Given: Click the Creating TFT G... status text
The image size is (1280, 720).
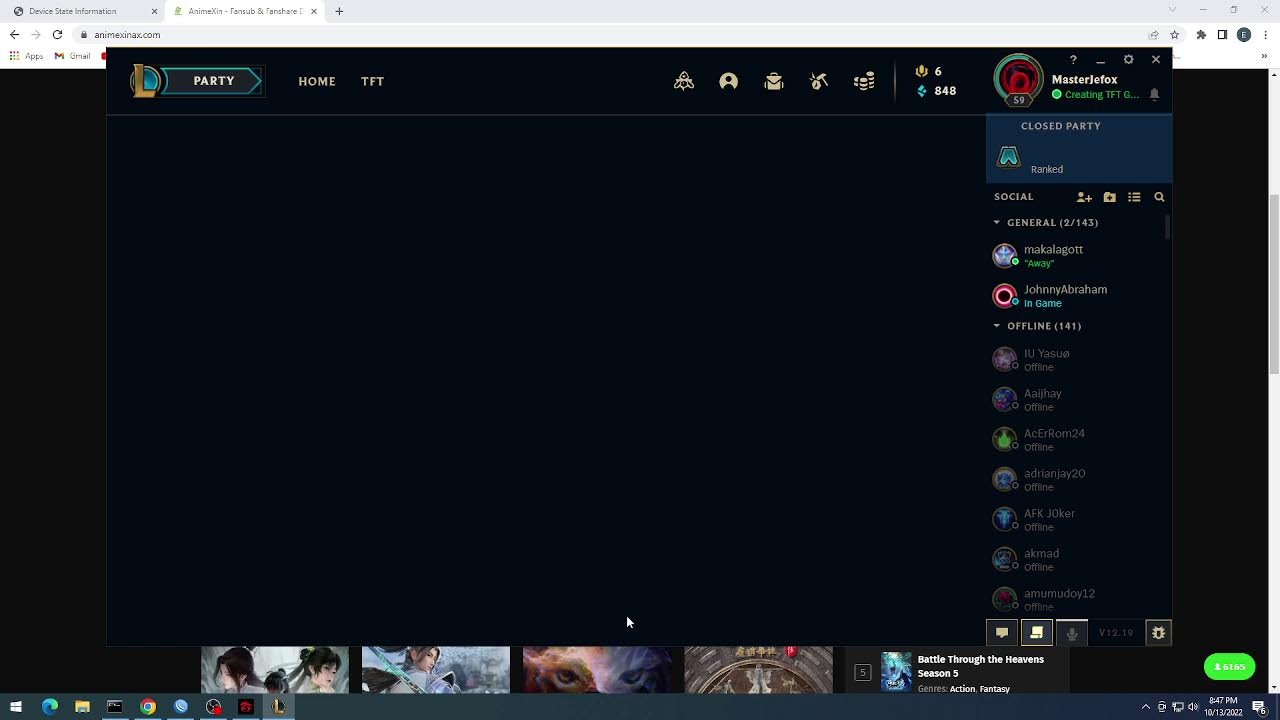Looking at the screenshot, I should click(x=1101, y=95).
